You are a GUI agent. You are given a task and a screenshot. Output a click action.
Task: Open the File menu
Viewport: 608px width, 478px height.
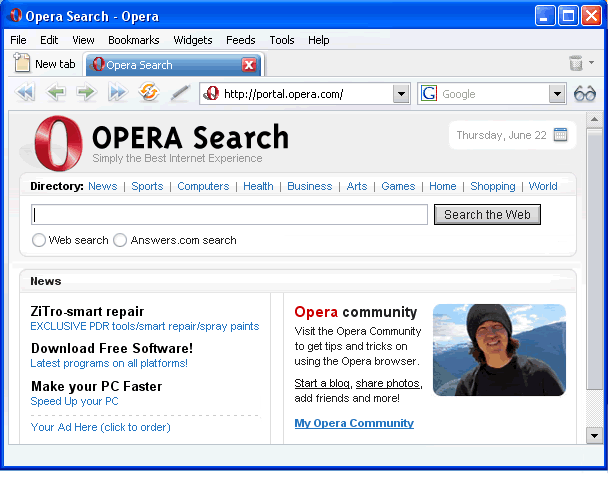(x=18, y=40)
